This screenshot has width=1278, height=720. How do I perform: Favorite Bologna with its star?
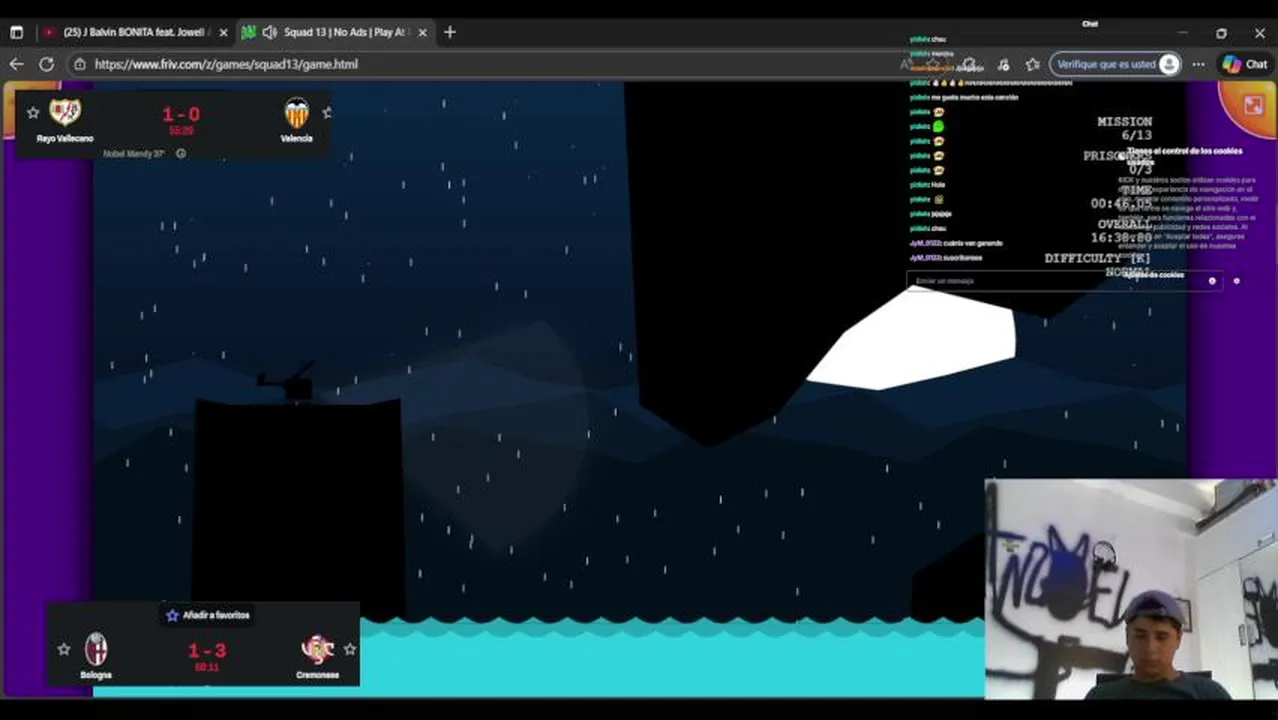pyautogui.click(x=64, y=649)
